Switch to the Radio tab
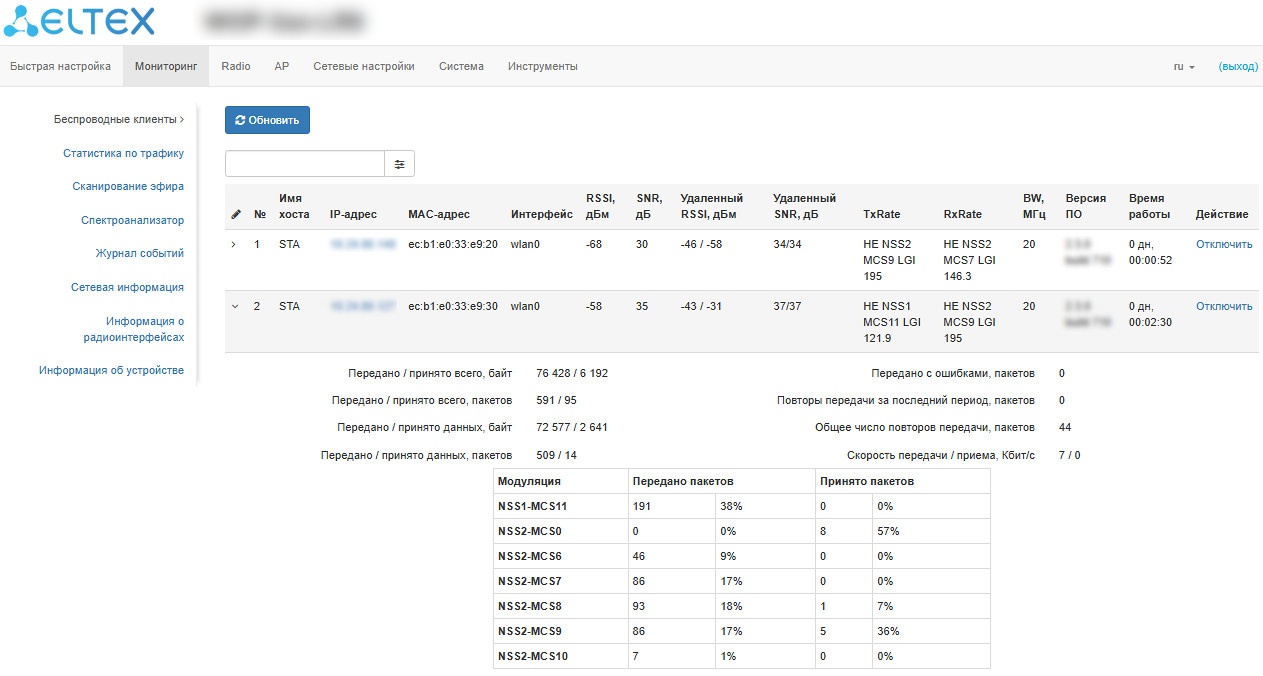This screenshot has width=1263, height=676. (x=236, y=67)
